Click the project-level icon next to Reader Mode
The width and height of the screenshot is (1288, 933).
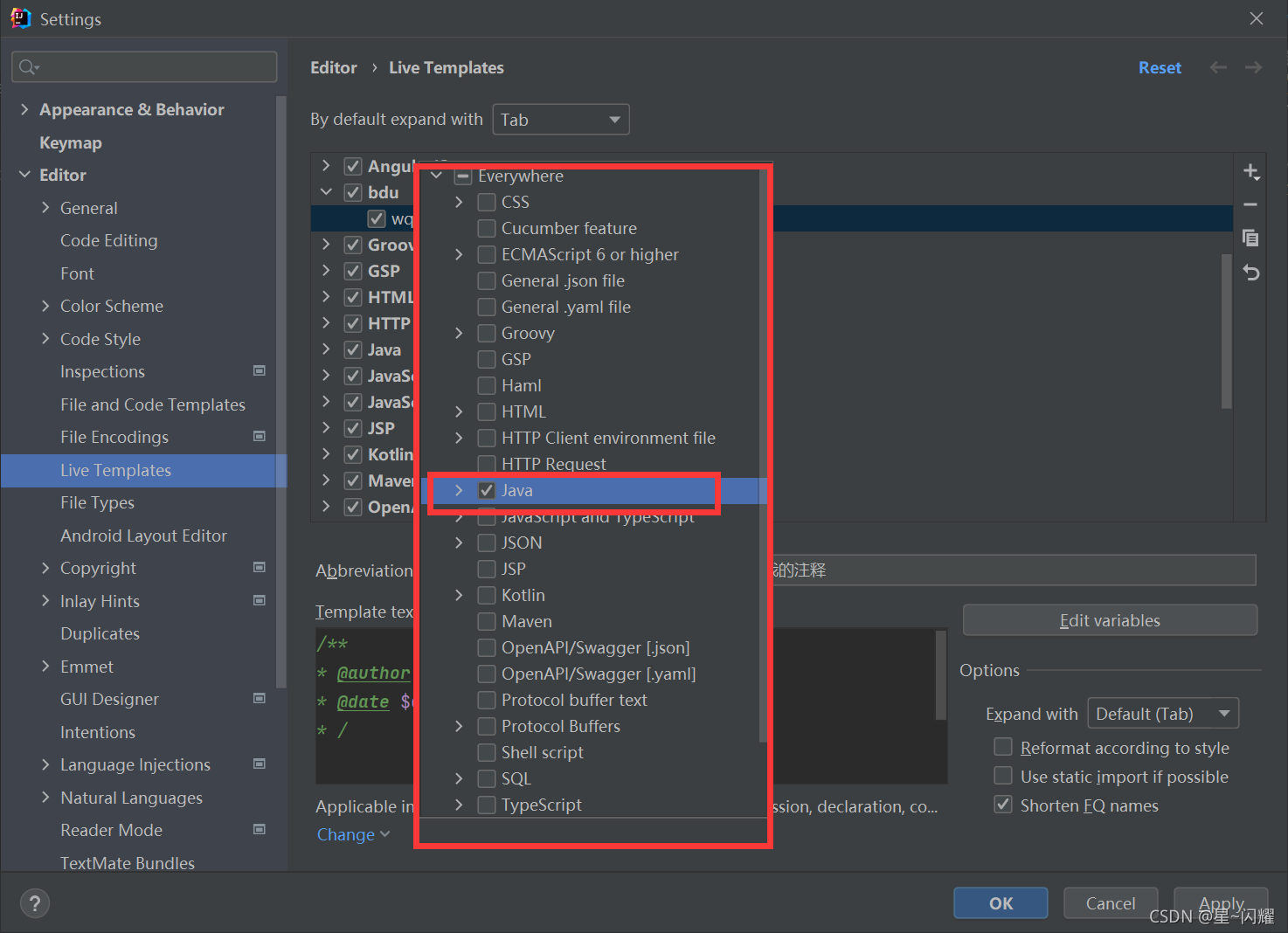tap(260, 829)
